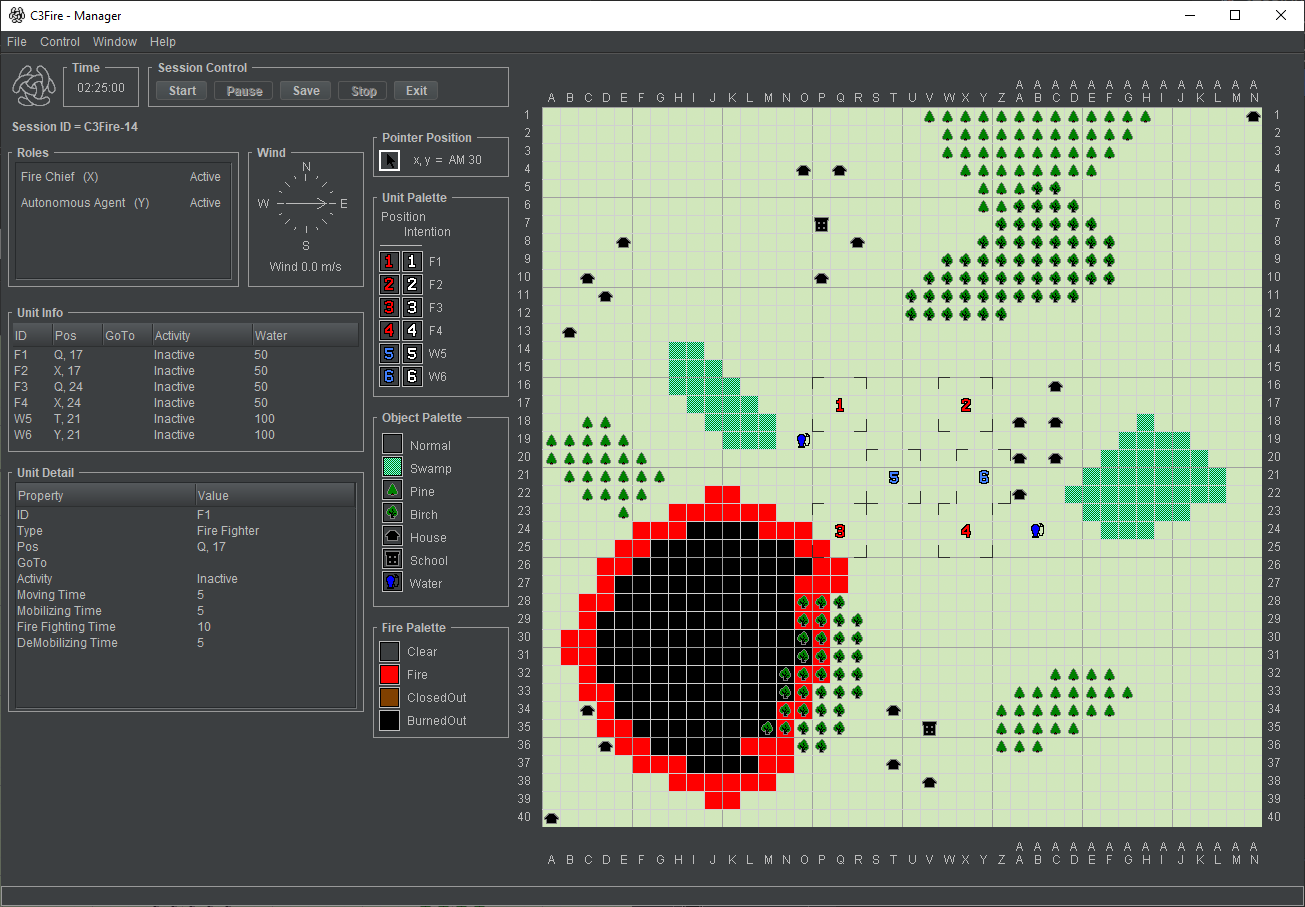Select the Fire Chief (X) role
This screenshot has height=907, width=1305.
point(124,177)
